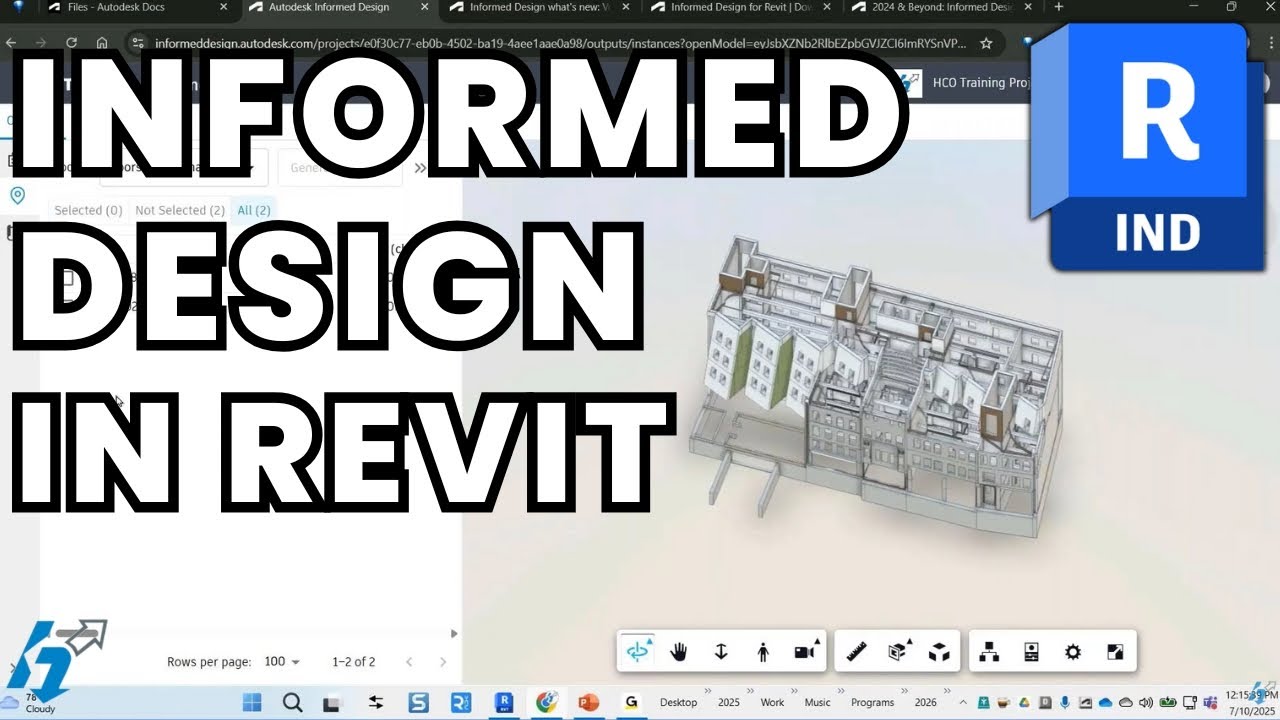Select the Measure ruler tool
Viewport: 1280px width, 720px height.
coord(856,652)
